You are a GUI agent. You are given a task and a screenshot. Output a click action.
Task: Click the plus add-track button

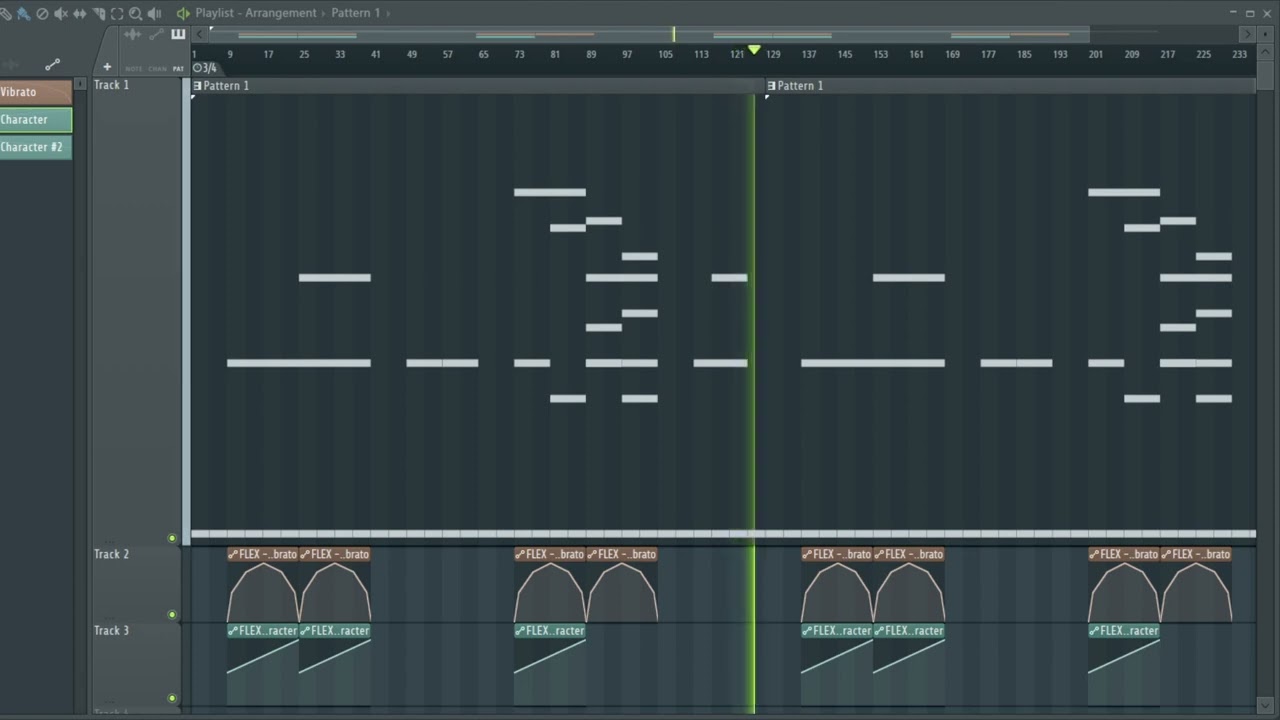107,67
